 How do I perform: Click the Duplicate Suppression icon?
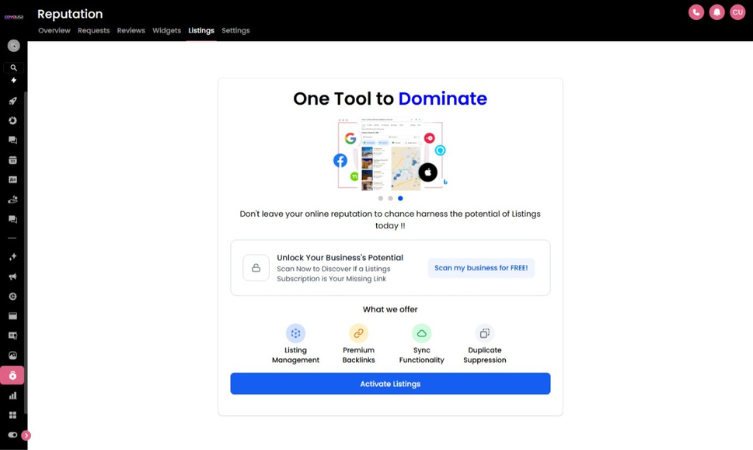484,333
